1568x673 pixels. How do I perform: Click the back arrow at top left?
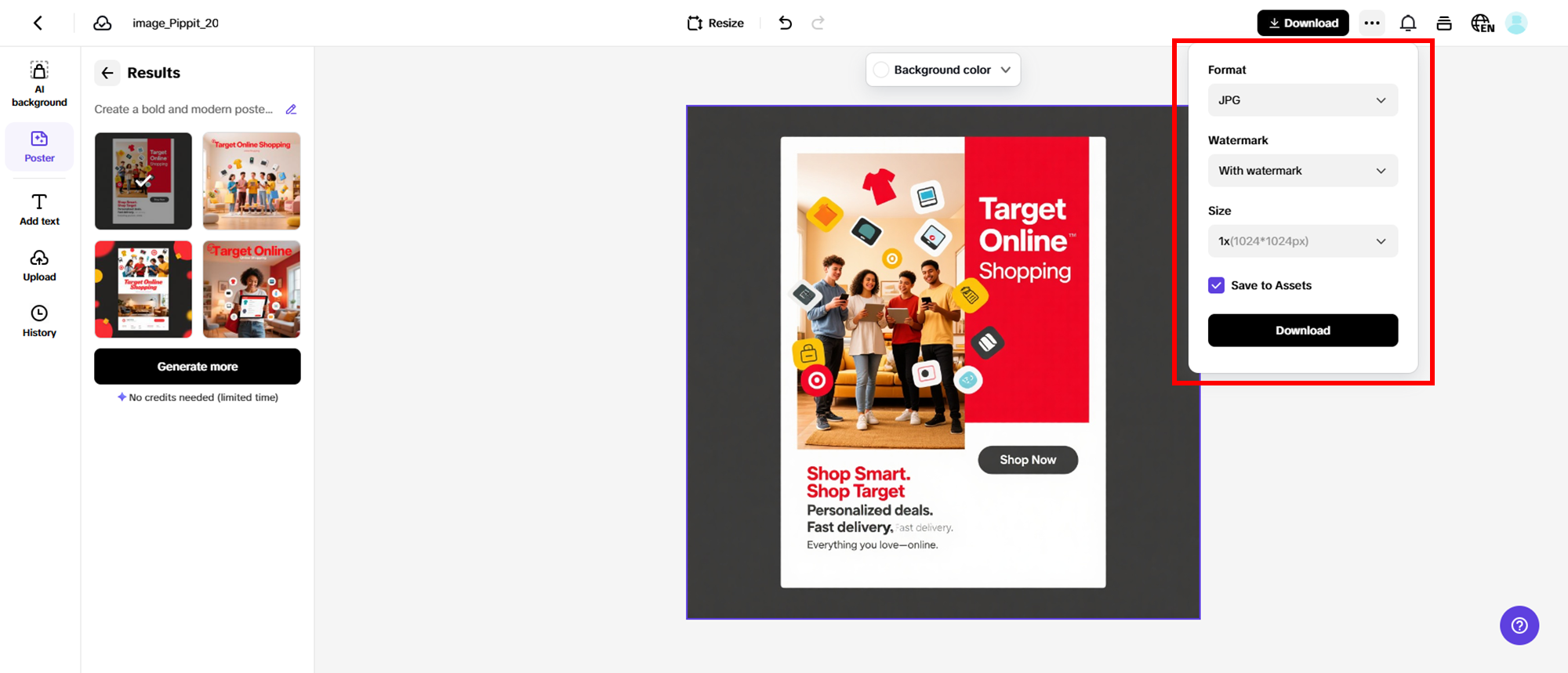pyautogui.click(x=38, y=23)
